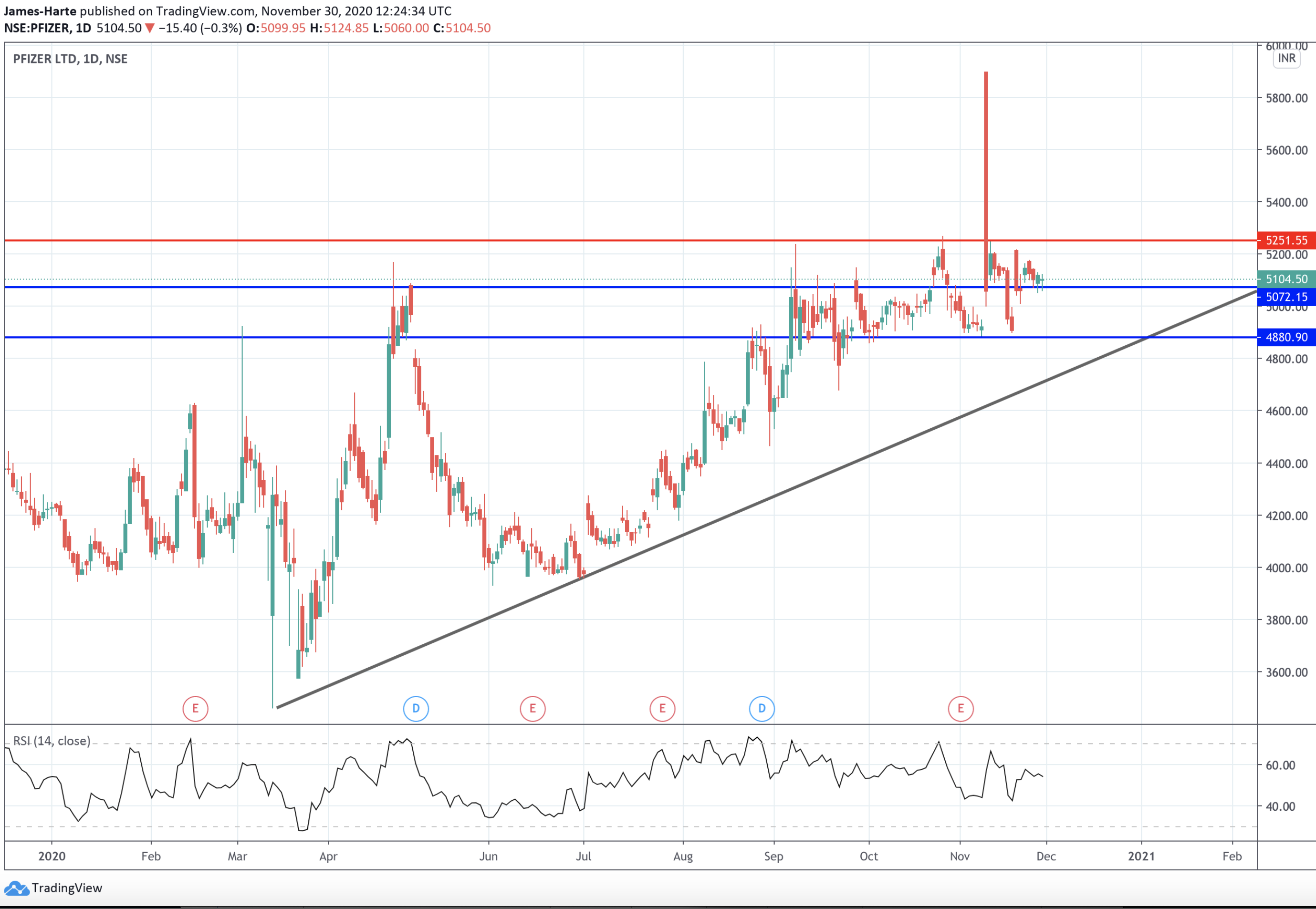Click the blue 5072.15 support price label
Viewport: 1316px width, 909px height.
1286,297
